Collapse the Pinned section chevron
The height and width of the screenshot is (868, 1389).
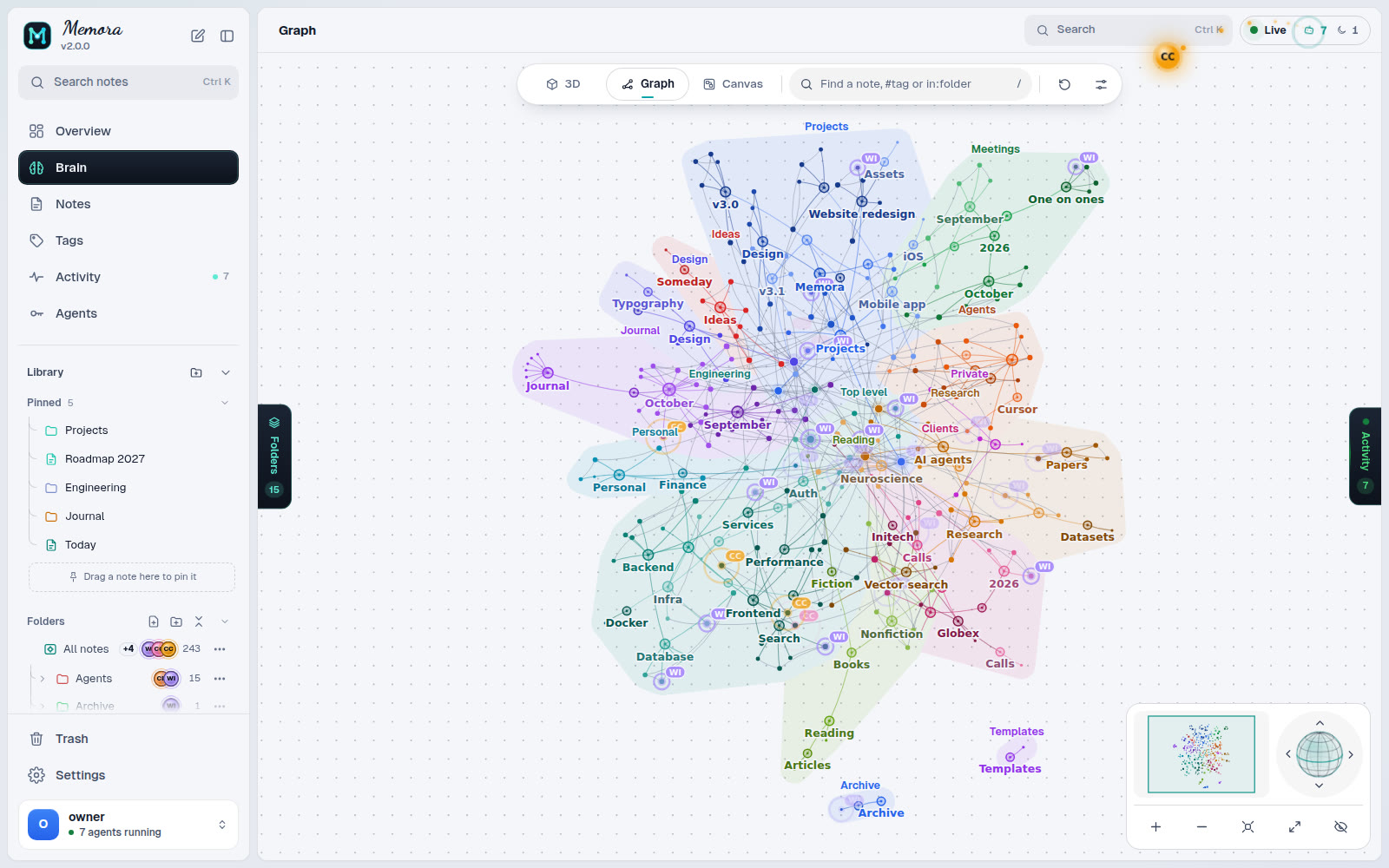coord(225,403)
